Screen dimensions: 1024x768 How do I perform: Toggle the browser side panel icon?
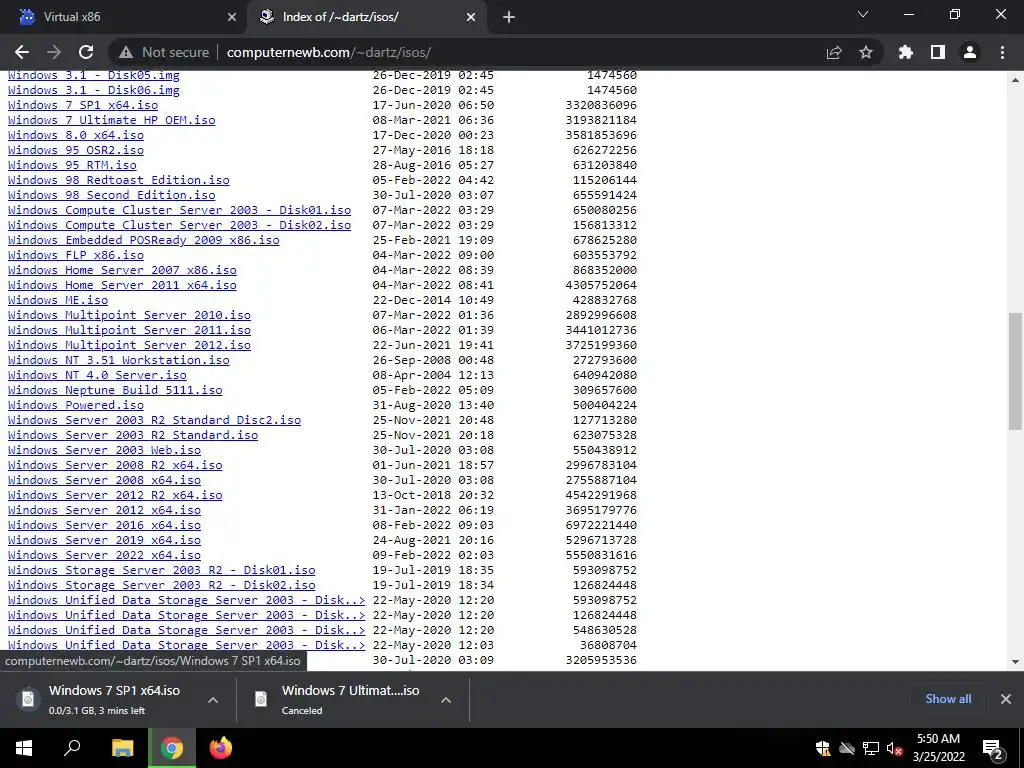click(x=938, y=52)
